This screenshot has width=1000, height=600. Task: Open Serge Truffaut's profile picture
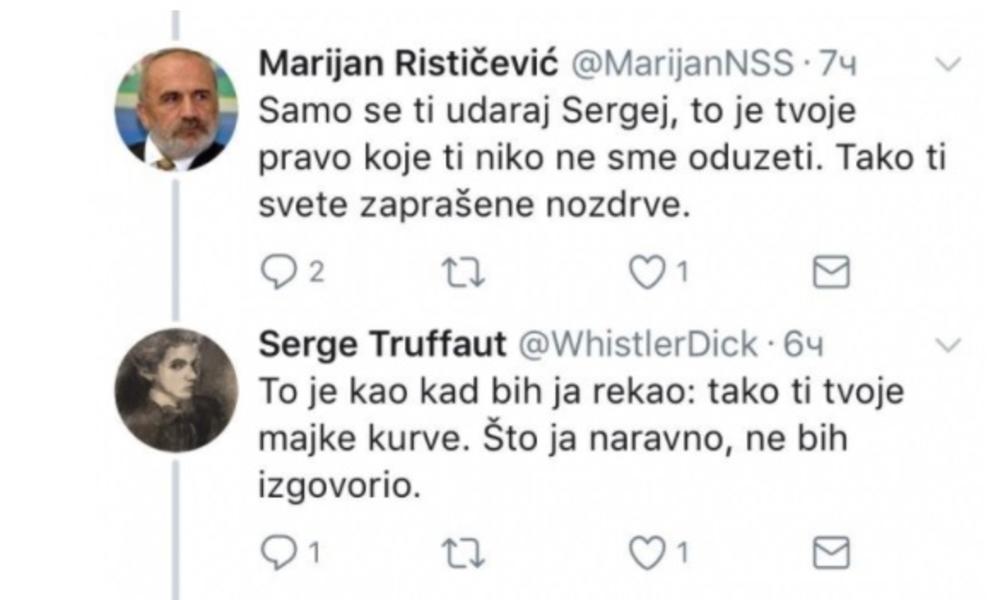tap(177, 390)
